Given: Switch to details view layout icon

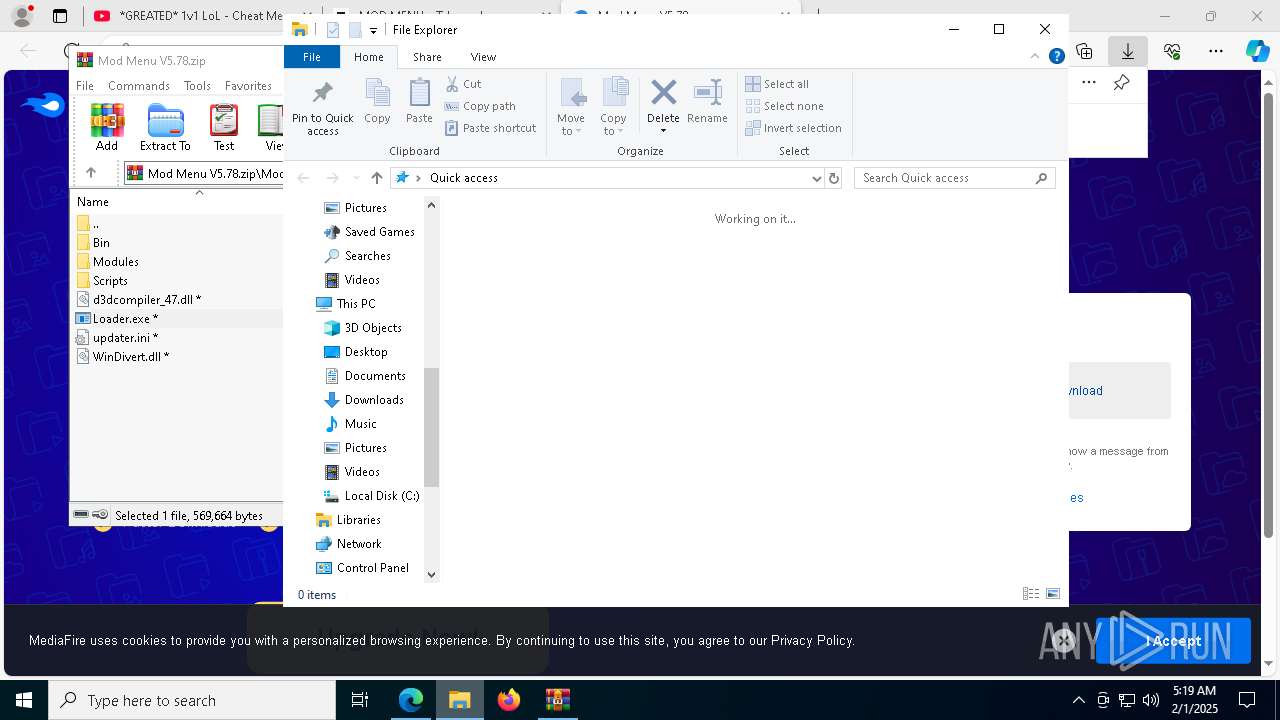Looking at the screenshot, I should click(1031, 594).
